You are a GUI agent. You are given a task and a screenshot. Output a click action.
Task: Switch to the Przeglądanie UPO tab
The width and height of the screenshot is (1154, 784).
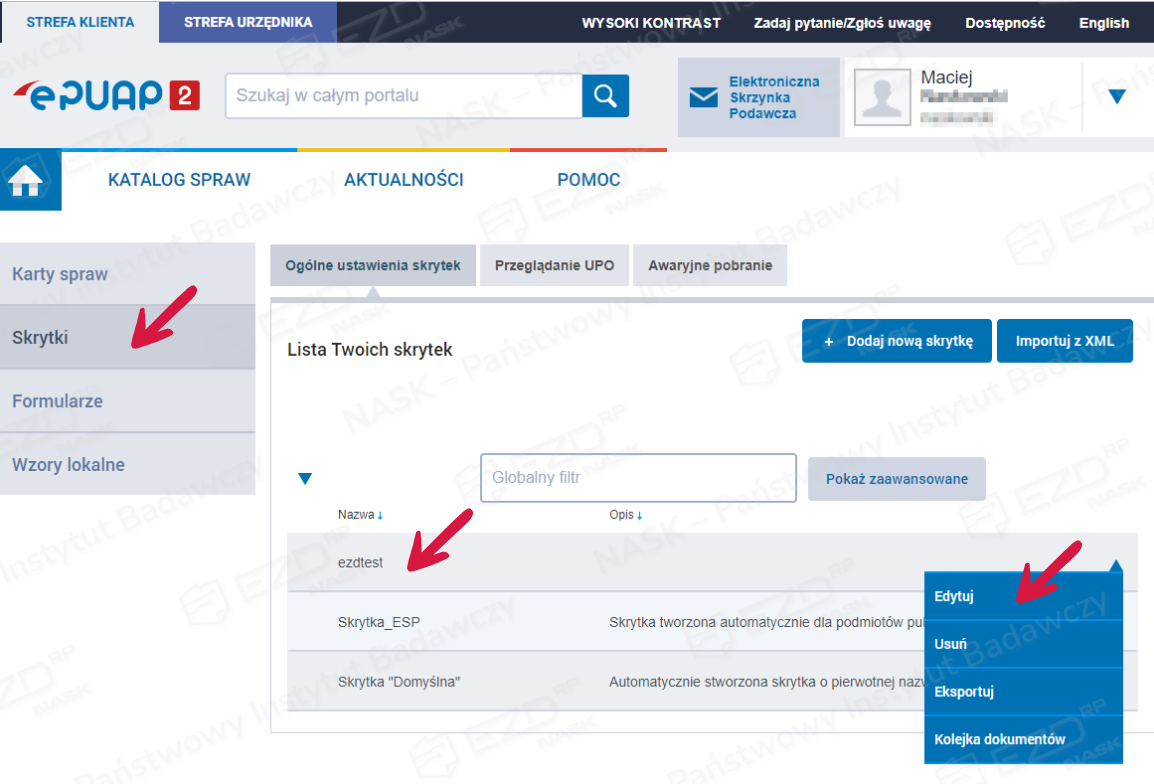[x=554, y=266]
